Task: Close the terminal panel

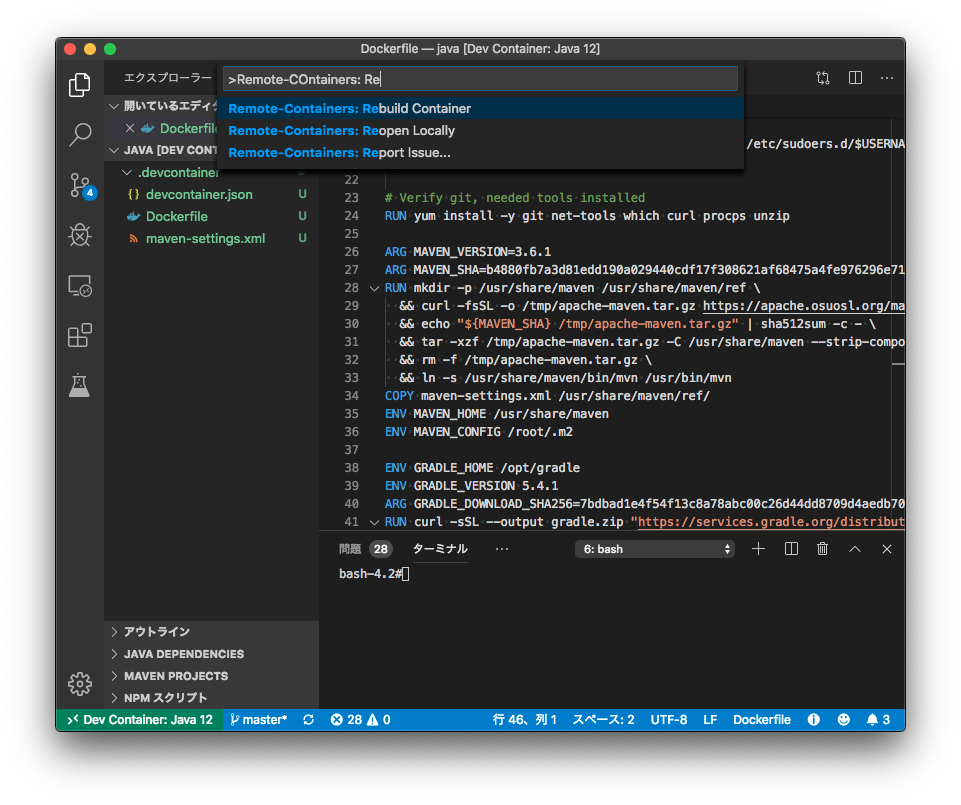Action: tap(887, 549)
